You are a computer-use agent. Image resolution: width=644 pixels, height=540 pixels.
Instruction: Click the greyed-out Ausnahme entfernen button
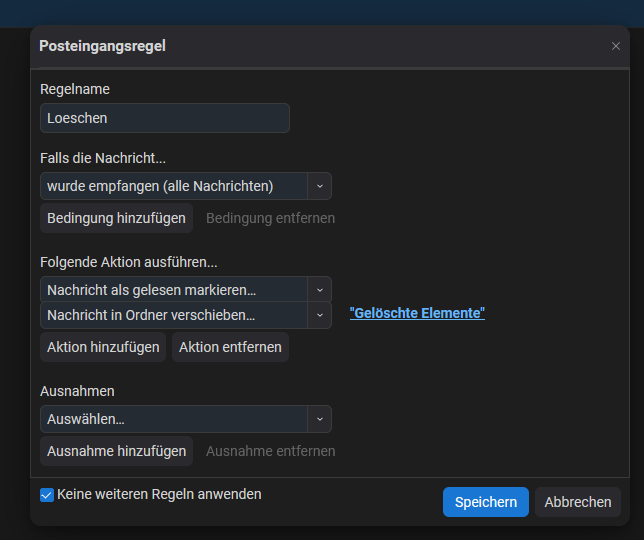click(x=271, y=451)
